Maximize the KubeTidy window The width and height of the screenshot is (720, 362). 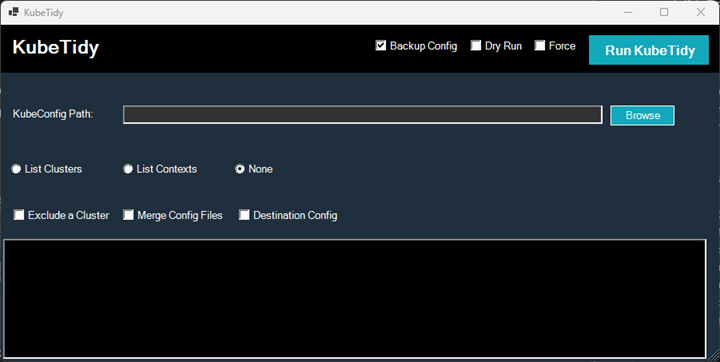[664, 12]
